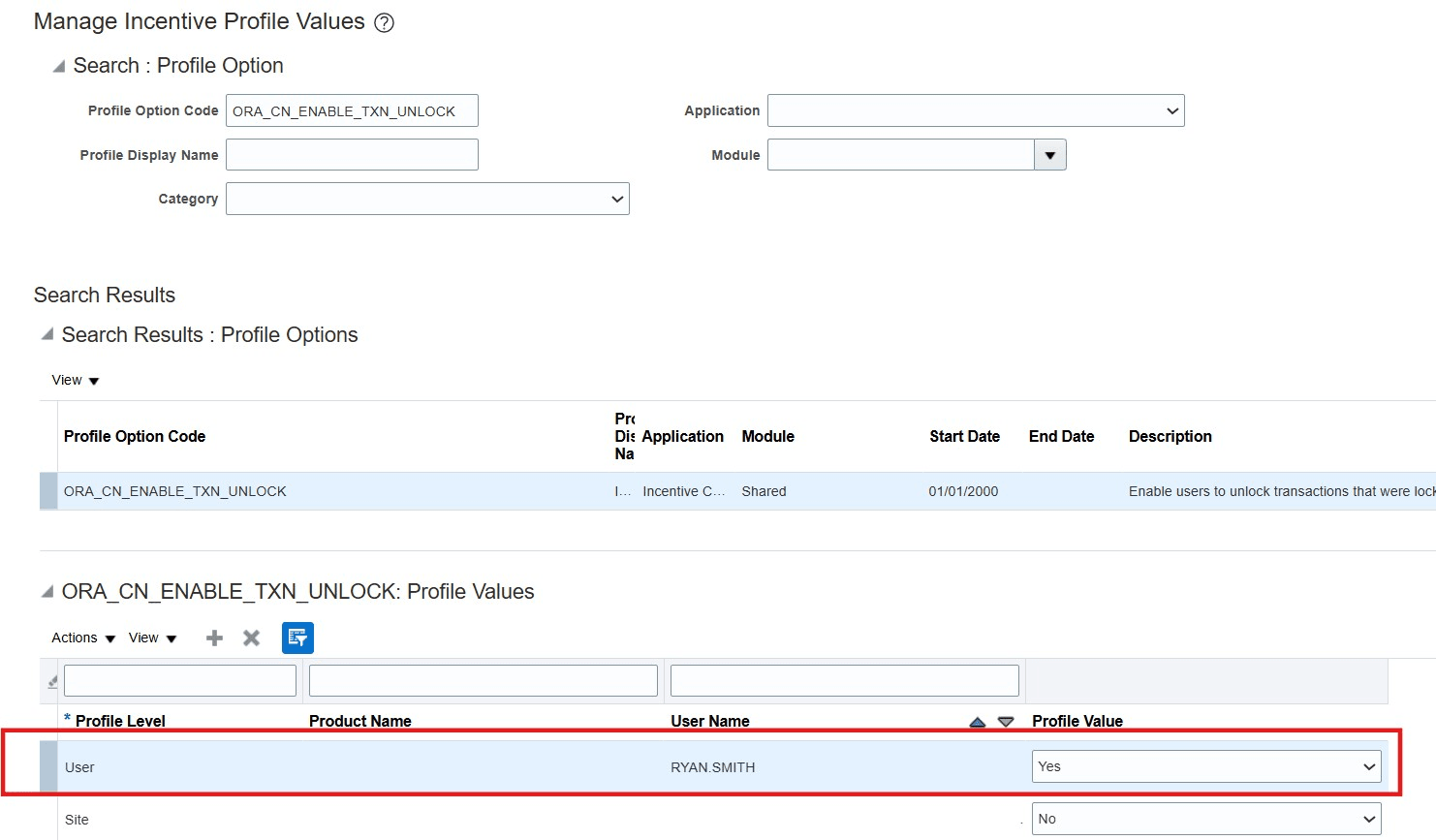This screenshot has width=1436, height=840.
Task: Open the Module dropdown arrow
Action: click(x=1050, y=155)
